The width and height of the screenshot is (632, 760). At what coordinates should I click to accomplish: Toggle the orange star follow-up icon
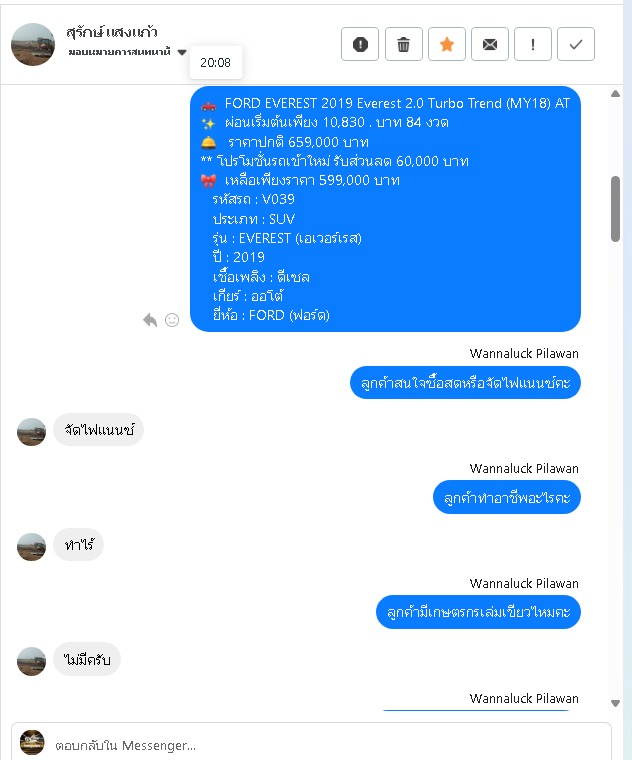pos(446,44)
